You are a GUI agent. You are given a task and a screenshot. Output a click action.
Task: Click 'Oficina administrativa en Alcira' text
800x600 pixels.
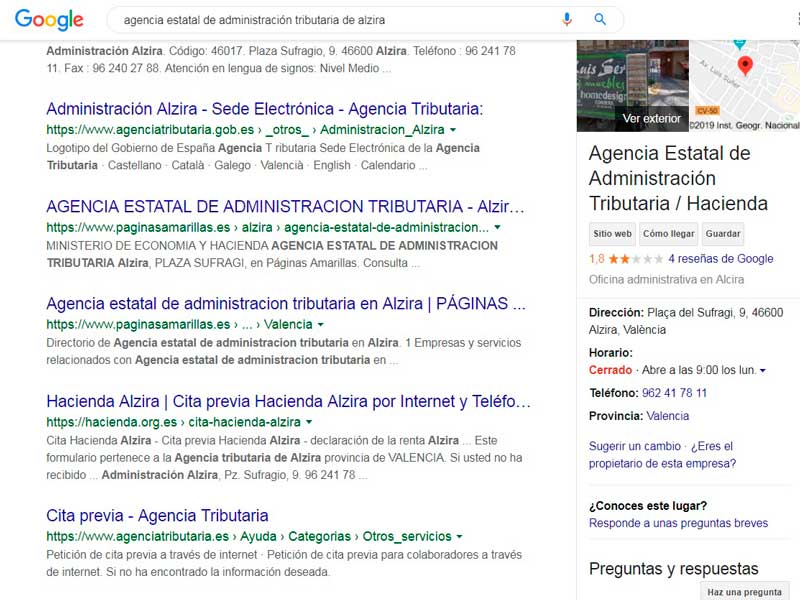click(x=666, y=280)
